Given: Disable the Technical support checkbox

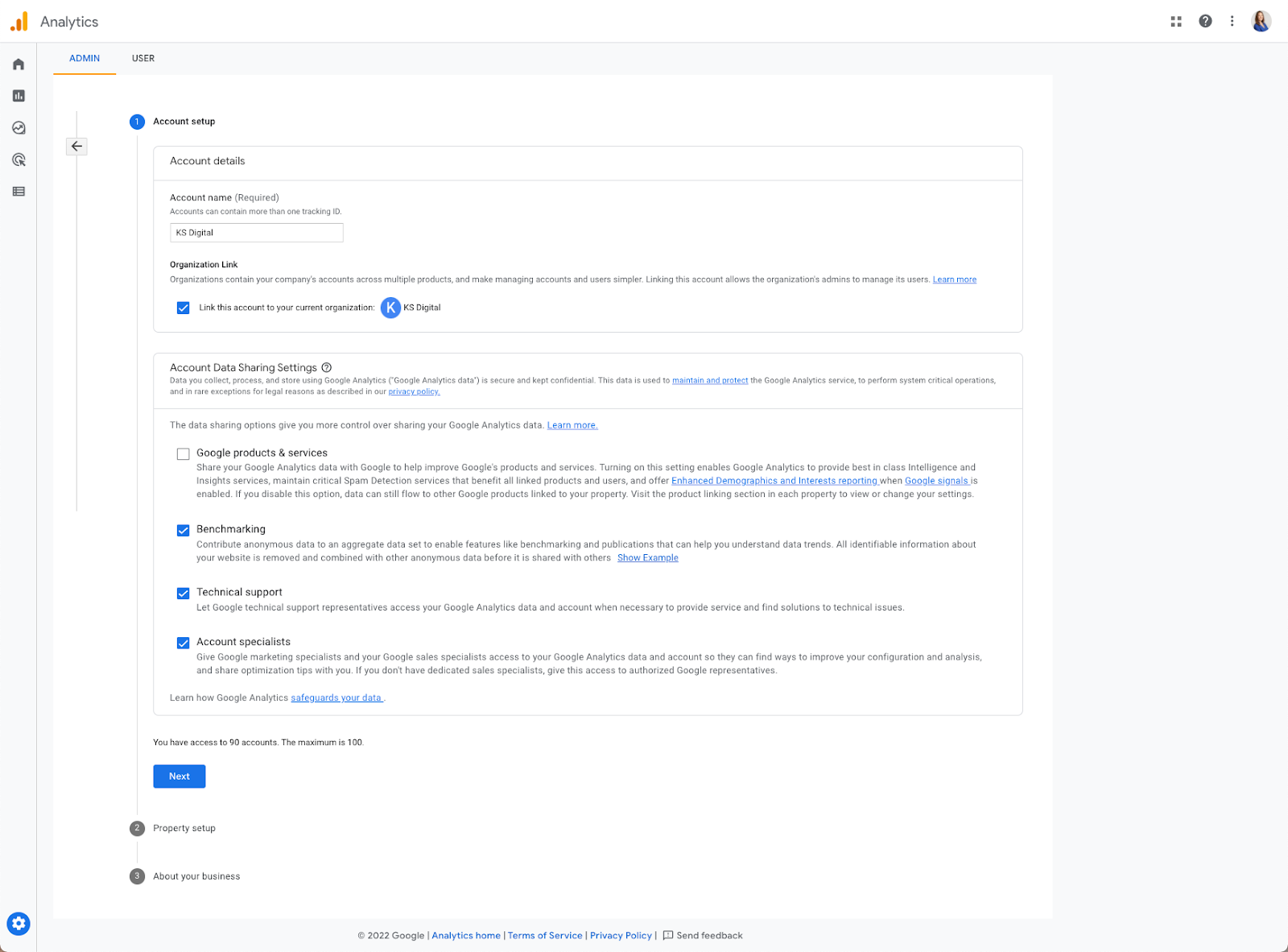Looking at the screenshot, I should 184,593.
